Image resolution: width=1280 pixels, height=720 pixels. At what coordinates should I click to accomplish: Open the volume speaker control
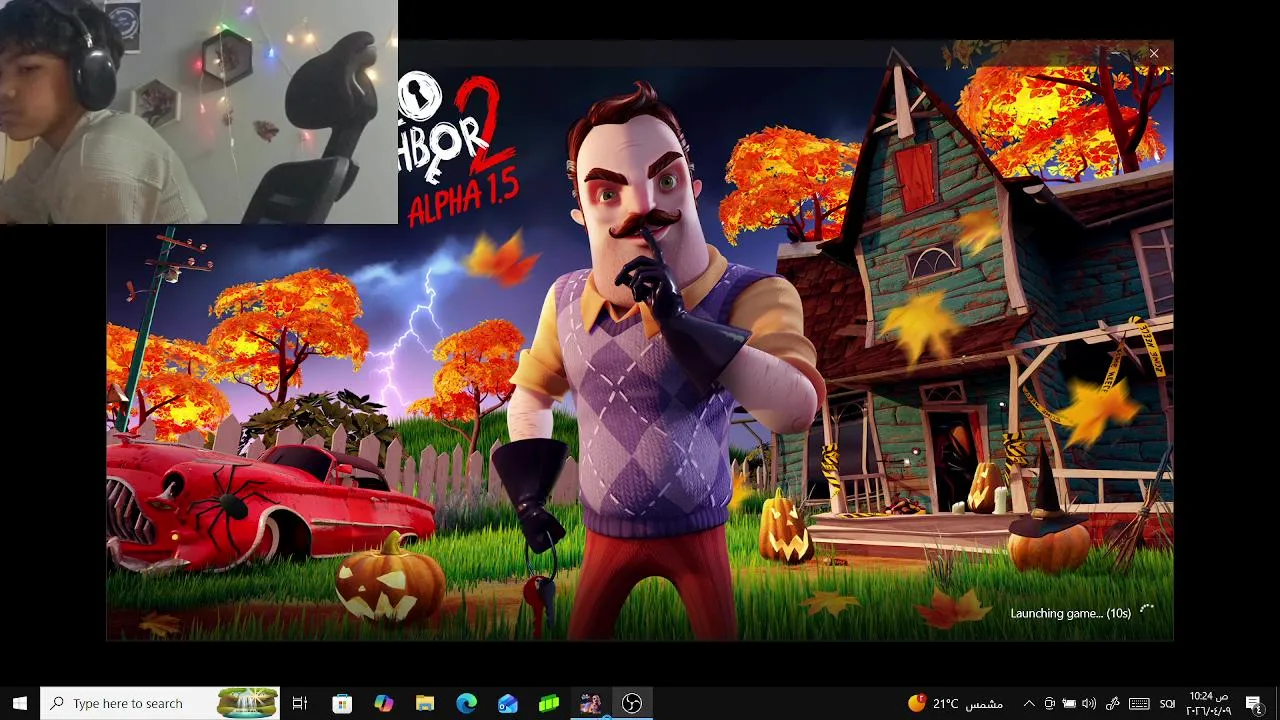coord(1089,703)
